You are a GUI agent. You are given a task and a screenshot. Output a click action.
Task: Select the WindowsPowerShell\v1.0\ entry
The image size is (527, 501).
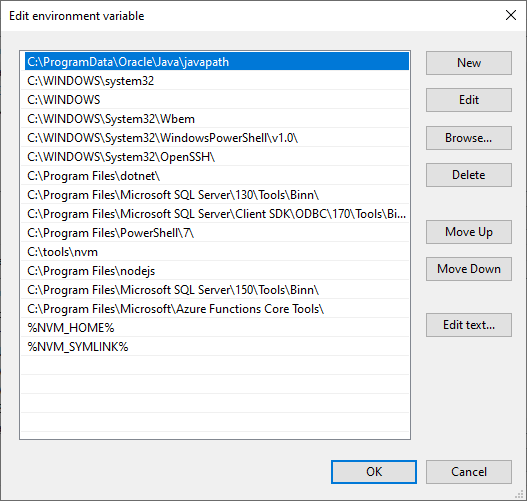click(x=217, y=138)
